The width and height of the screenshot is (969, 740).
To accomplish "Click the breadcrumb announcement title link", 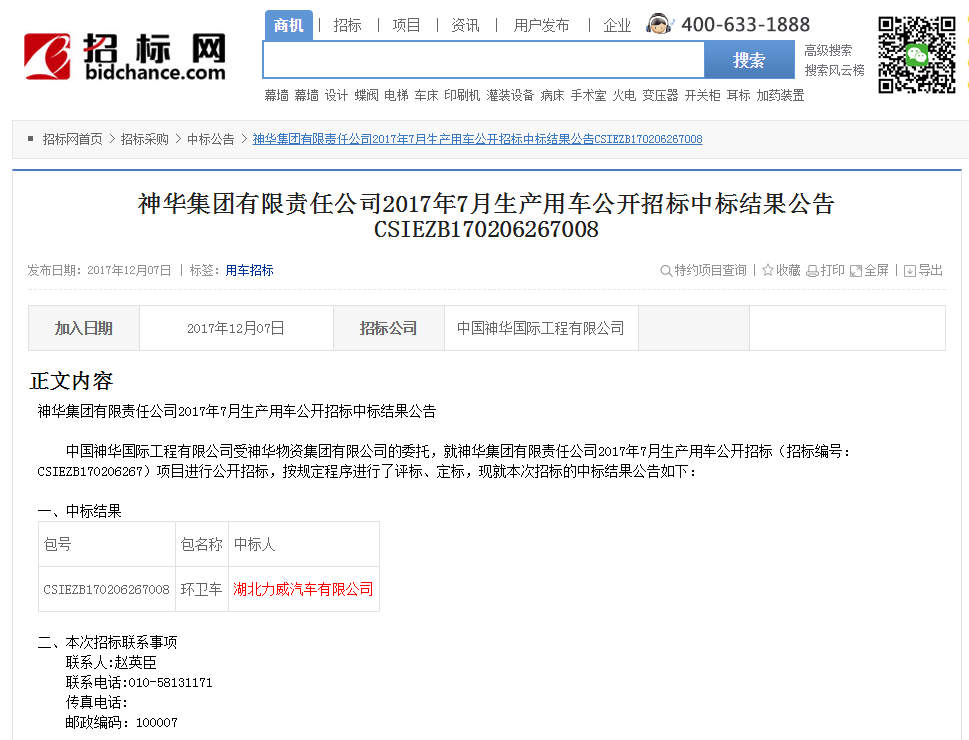I will [477, 139].
